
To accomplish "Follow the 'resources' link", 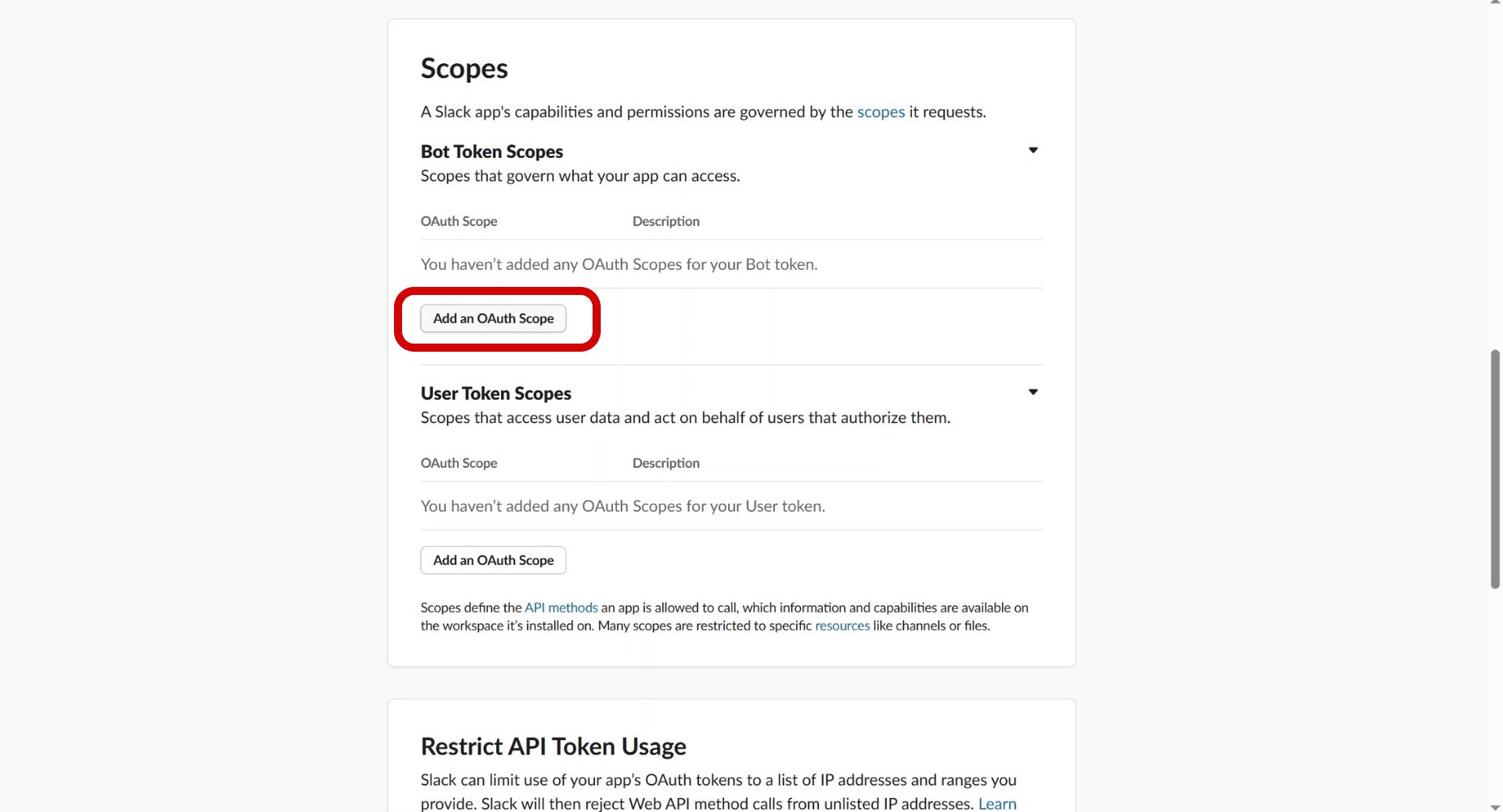I will point(841,626).
